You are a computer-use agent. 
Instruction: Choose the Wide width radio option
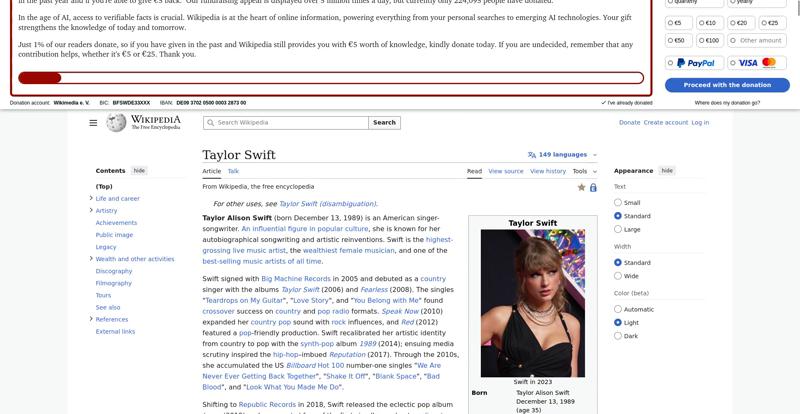pos(618,276)
